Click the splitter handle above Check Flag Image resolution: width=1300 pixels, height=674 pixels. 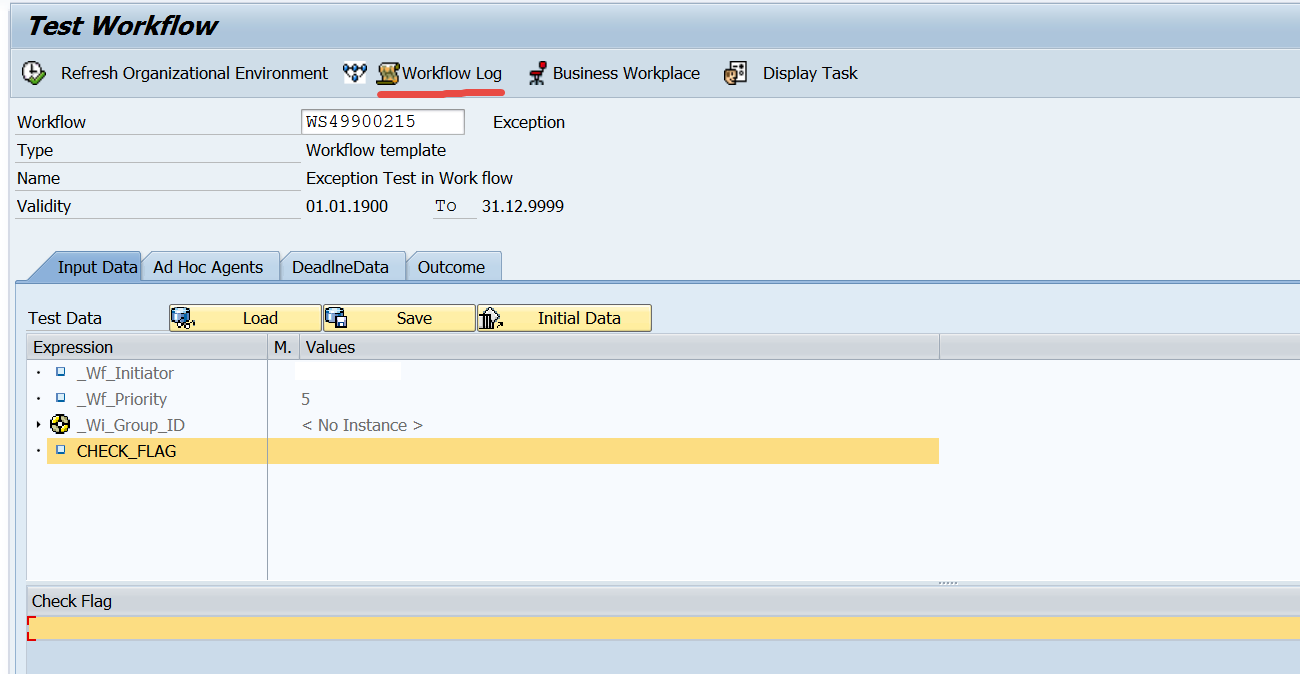coord(948,583)
